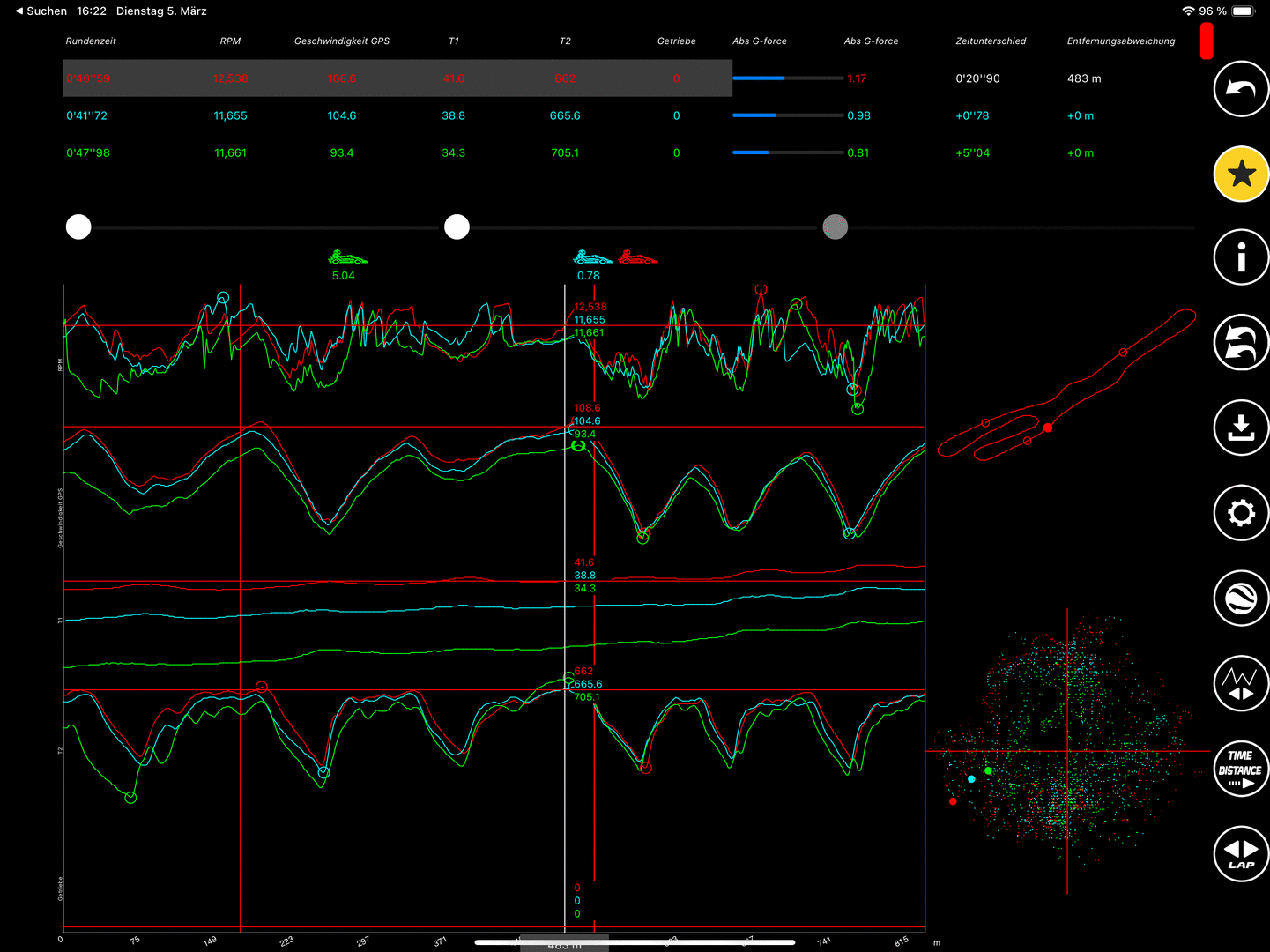1270x952 pixels.
Task: Tap the Suchen back link in status bar
Action: point(41,11)
